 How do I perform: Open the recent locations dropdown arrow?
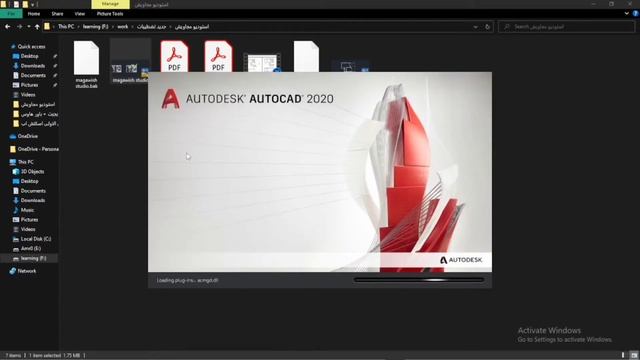(29, 27)
